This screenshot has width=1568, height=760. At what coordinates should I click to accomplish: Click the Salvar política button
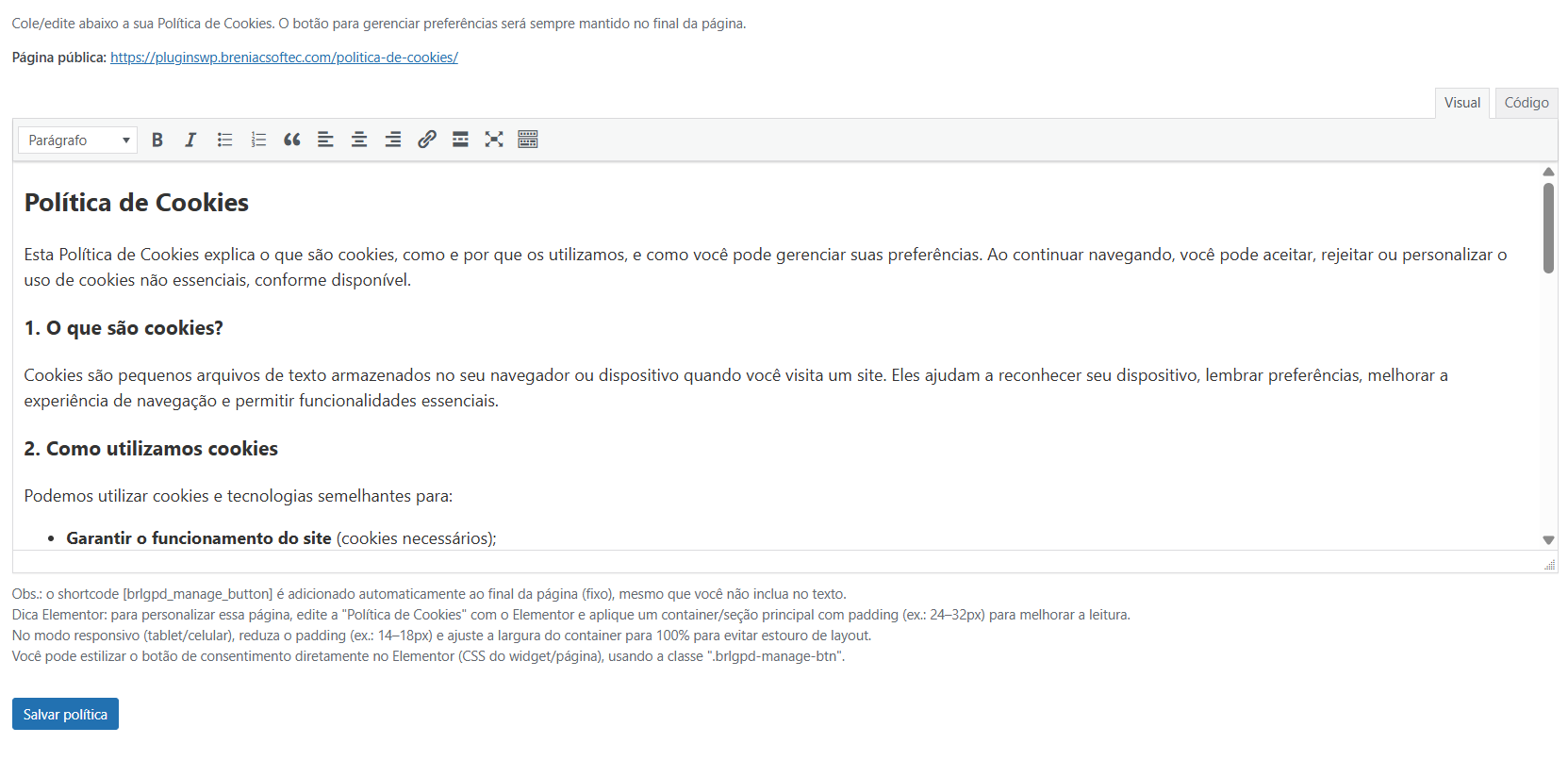tap(65, 714)
